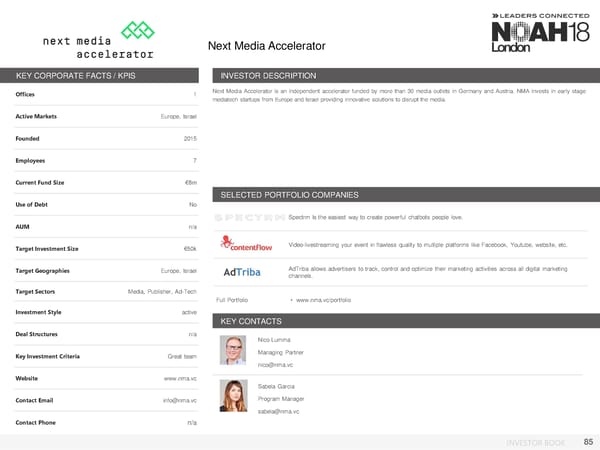This screenshot has height=450, width=600.
Task: Click the AdTriba company logo
Action: [x=240, y=273]
